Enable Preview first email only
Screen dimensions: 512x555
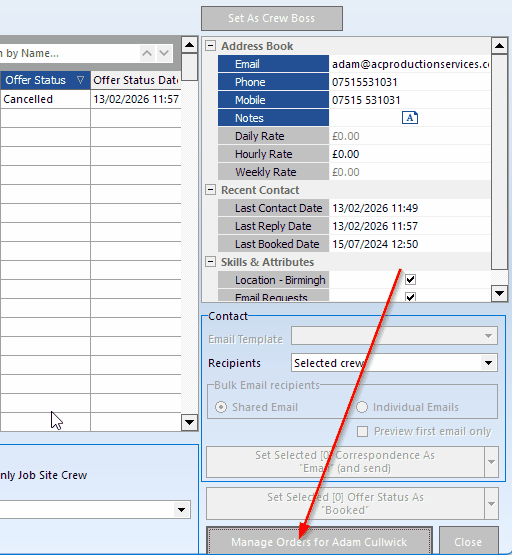(362, 431)
